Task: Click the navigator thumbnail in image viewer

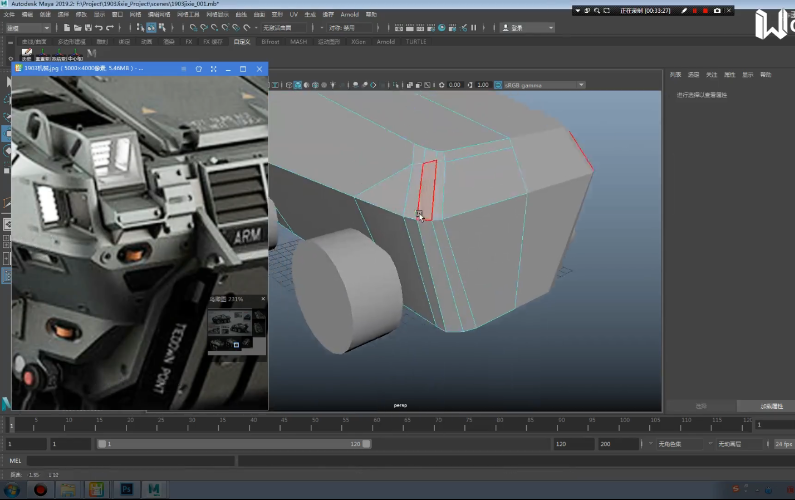Action: tap(236, 330)
